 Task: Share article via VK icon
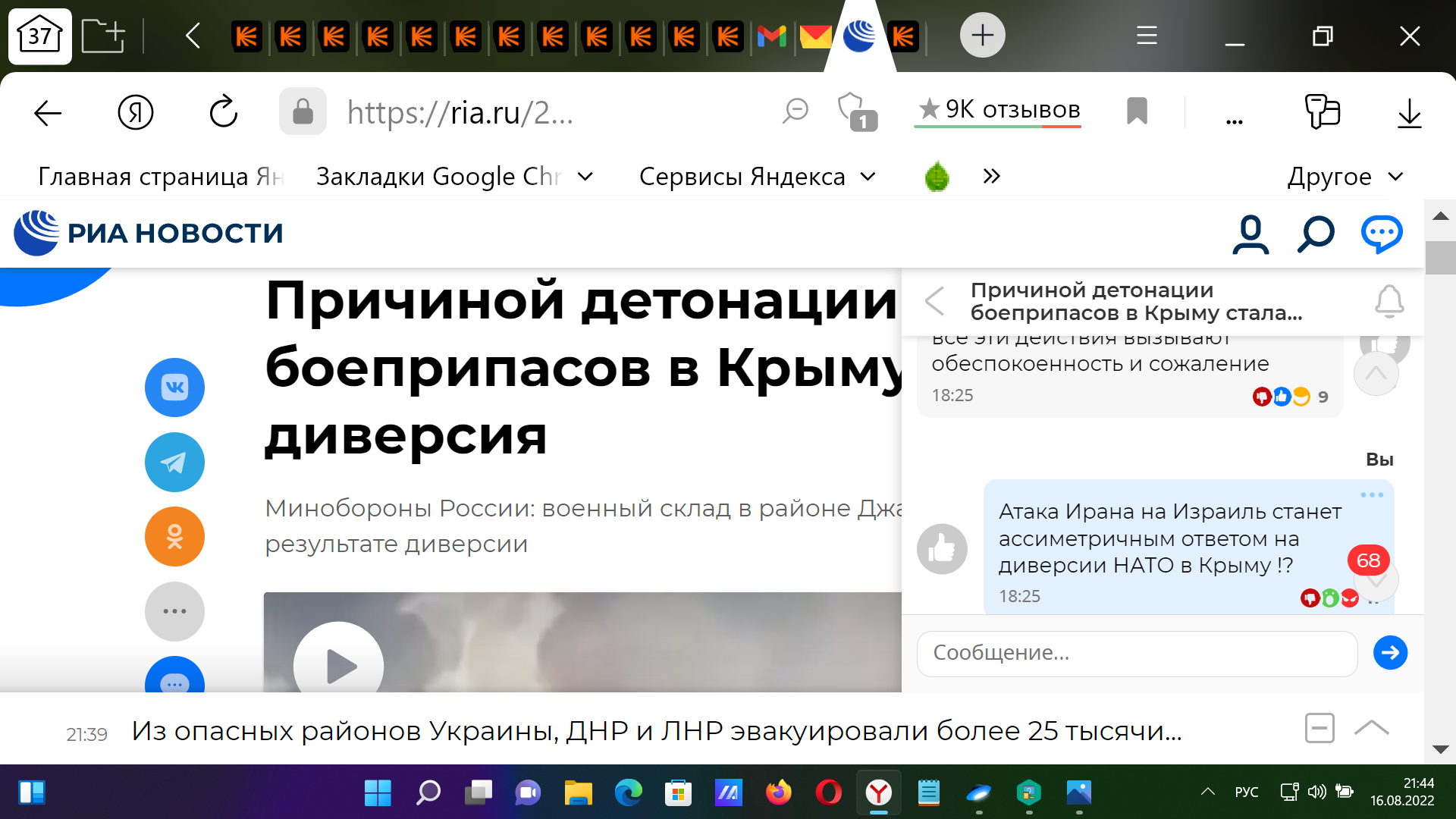174,388
